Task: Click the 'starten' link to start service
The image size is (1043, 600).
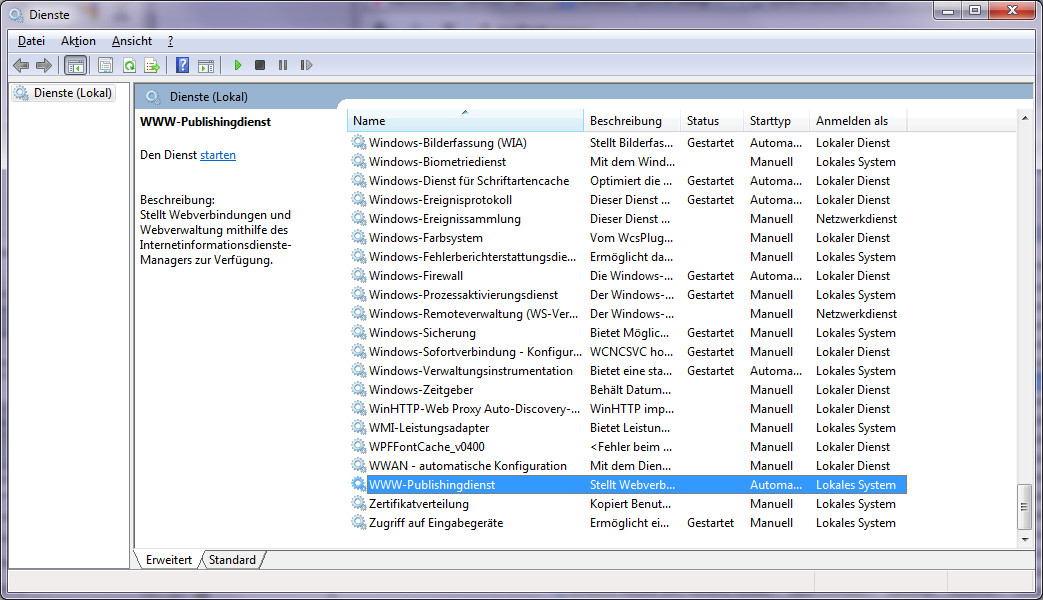Action: point(218,155)
